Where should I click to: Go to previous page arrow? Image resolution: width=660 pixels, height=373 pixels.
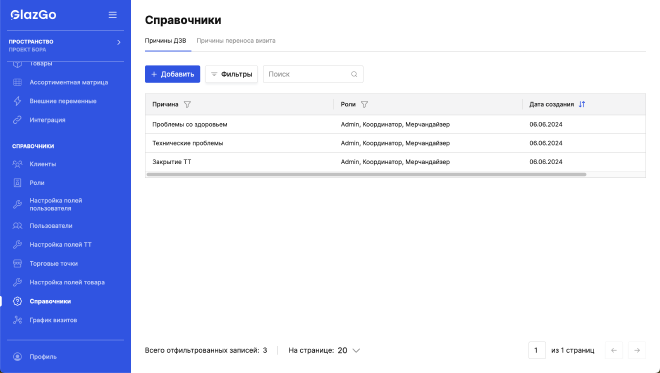click(614, 350)
